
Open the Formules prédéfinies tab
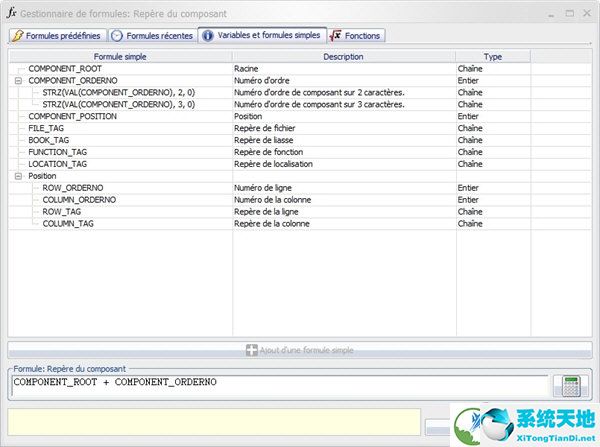click(57, 36)
